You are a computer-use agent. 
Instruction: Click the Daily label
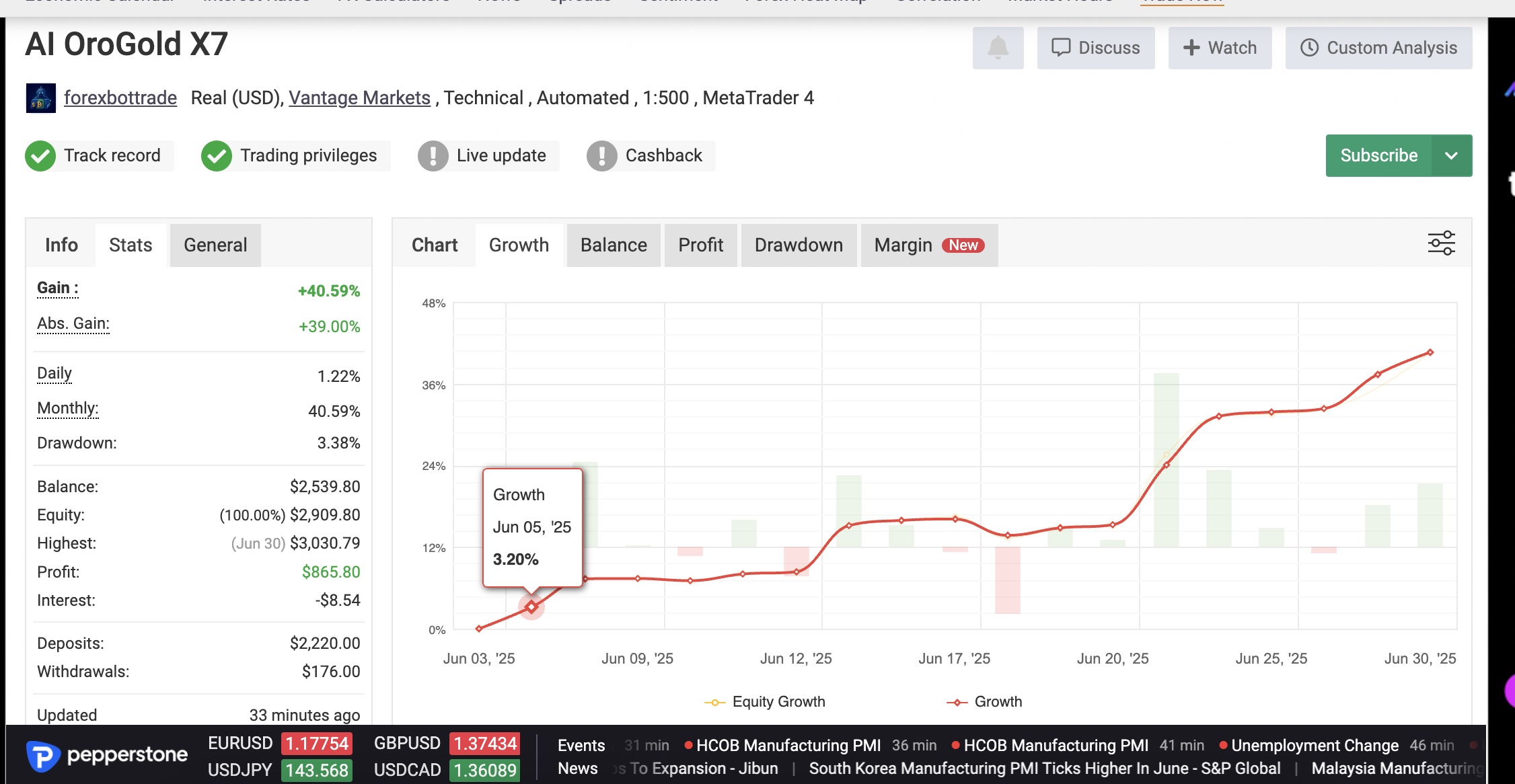point(54,374)
